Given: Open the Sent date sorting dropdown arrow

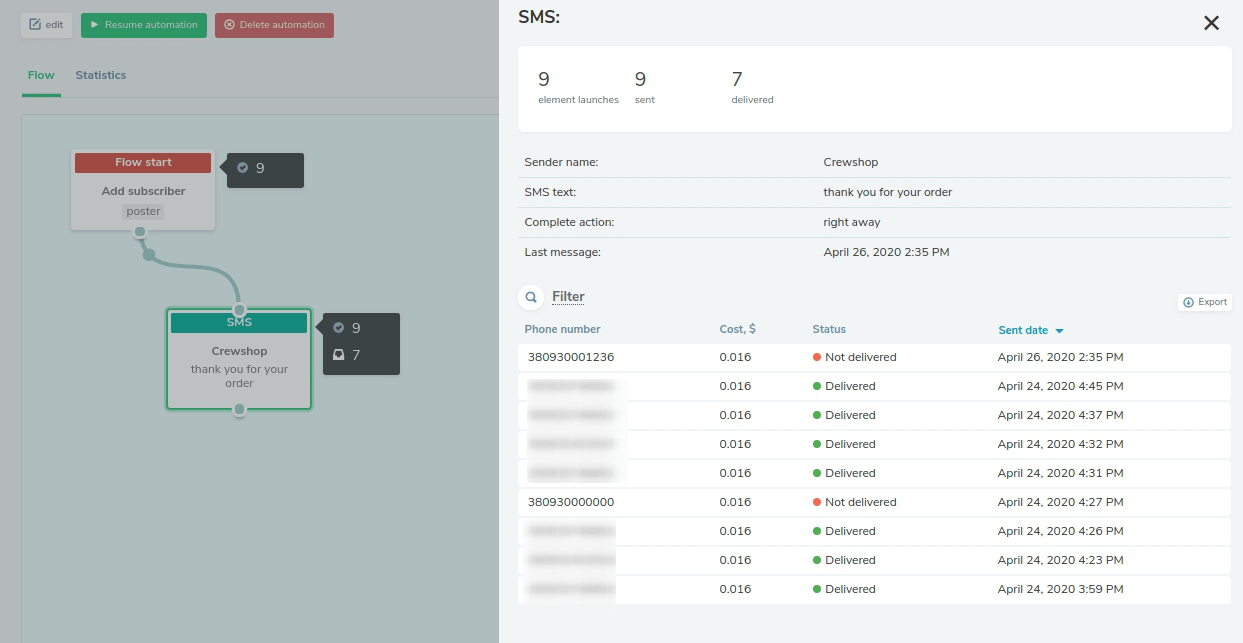Looking at the screenshot, I should 1060,330.
